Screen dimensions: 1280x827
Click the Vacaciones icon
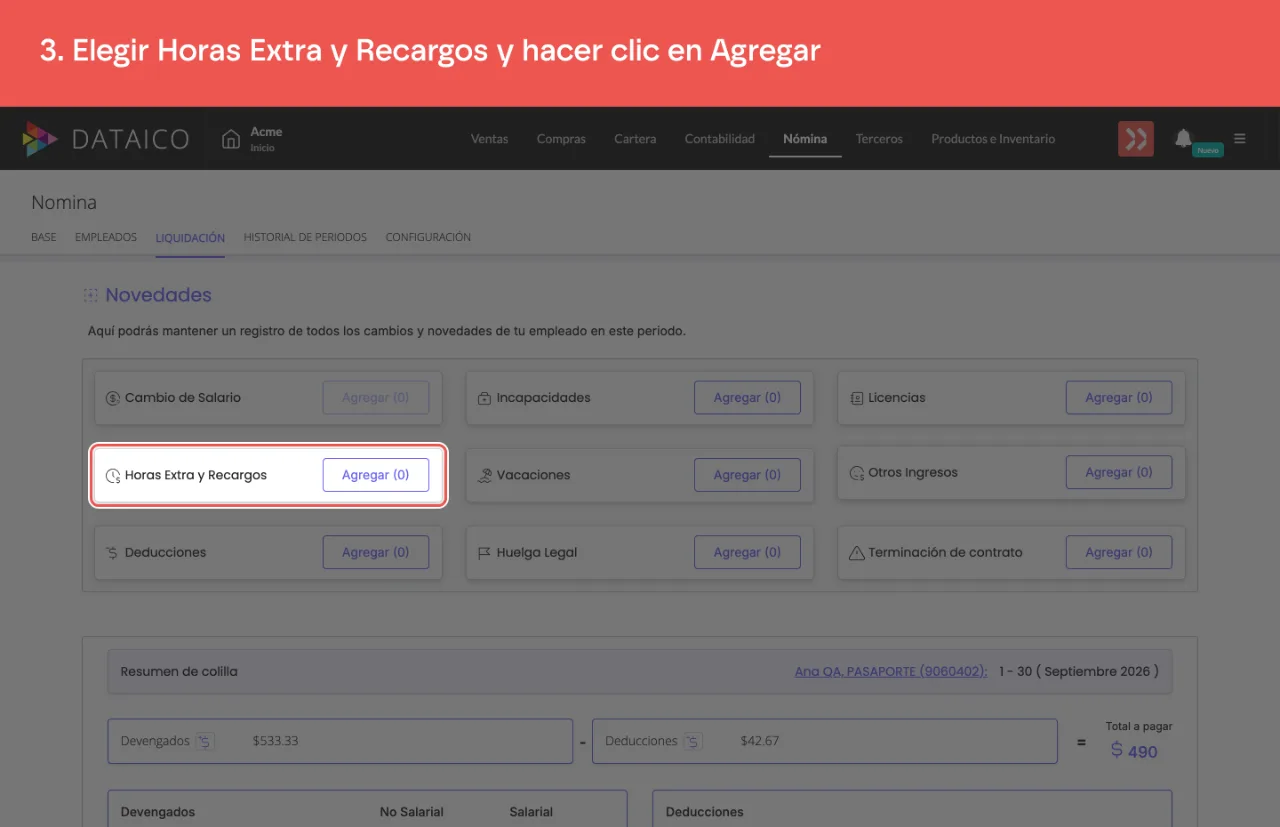[485, 475]
